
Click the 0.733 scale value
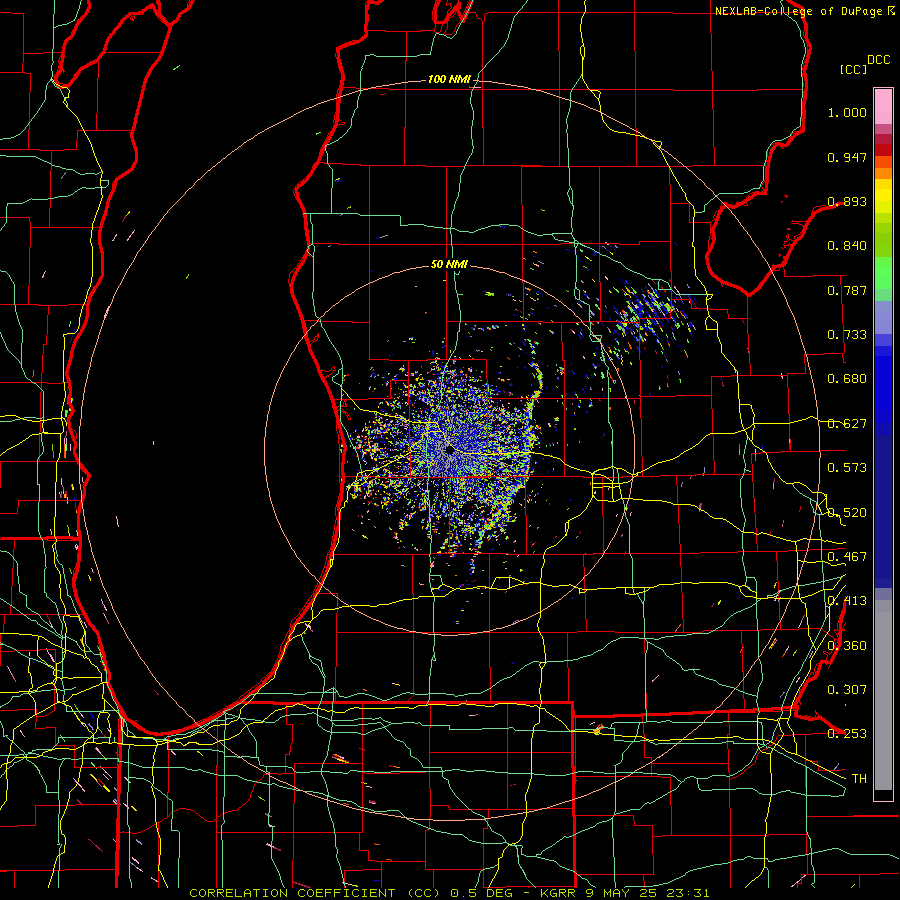point(847,335)
